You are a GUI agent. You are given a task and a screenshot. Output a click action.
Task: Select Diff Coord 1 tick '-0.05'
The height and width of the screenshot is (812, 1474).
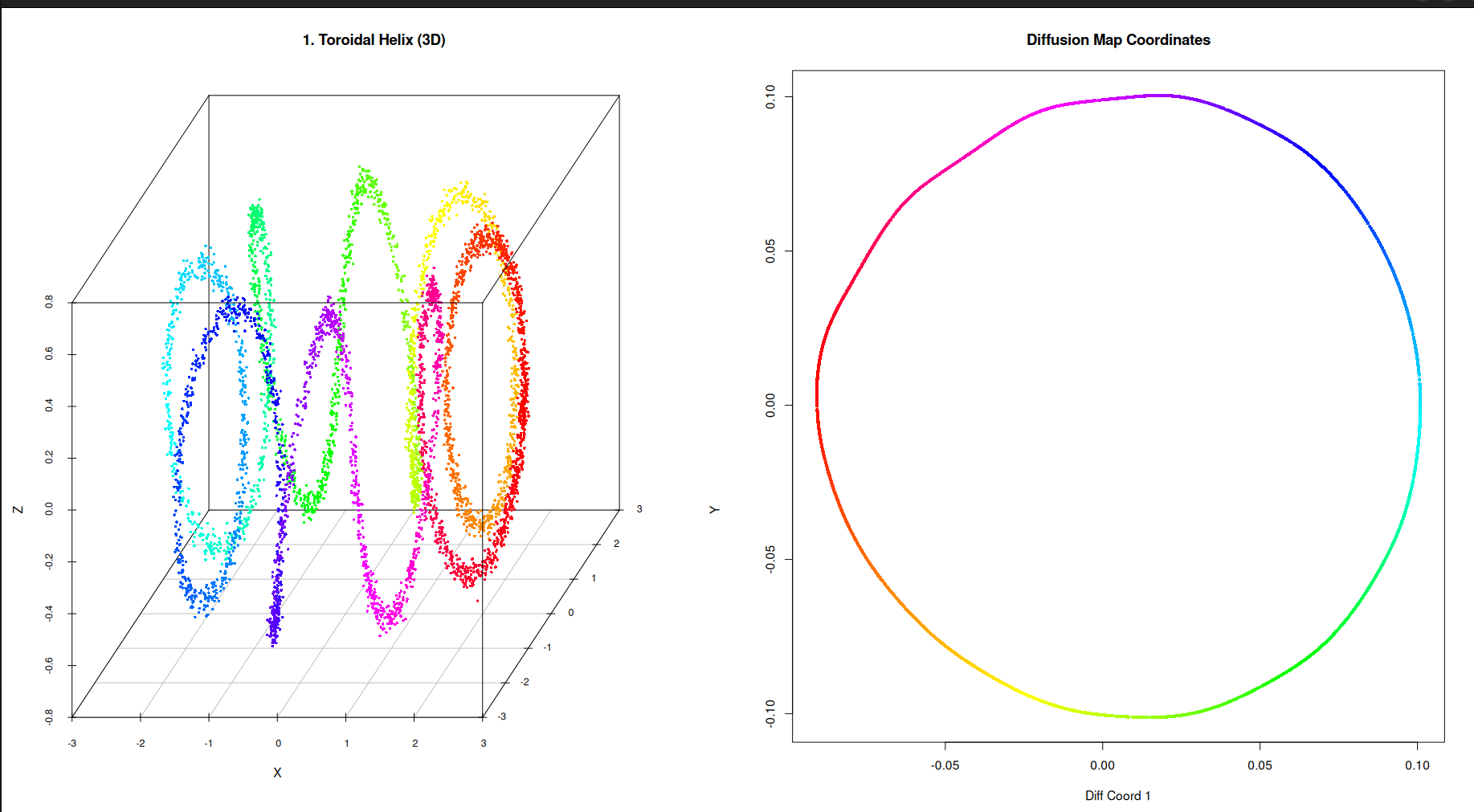pyautogui.click(x=945, y=765)
